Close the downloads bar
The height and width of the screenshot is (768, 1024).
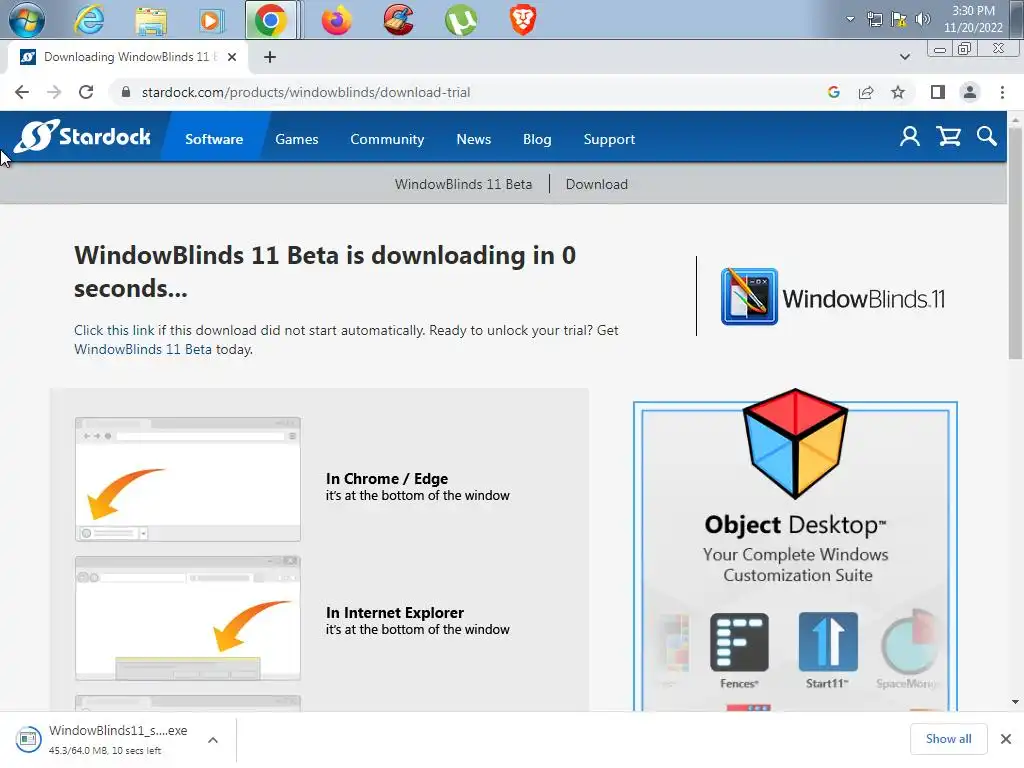1006,739
